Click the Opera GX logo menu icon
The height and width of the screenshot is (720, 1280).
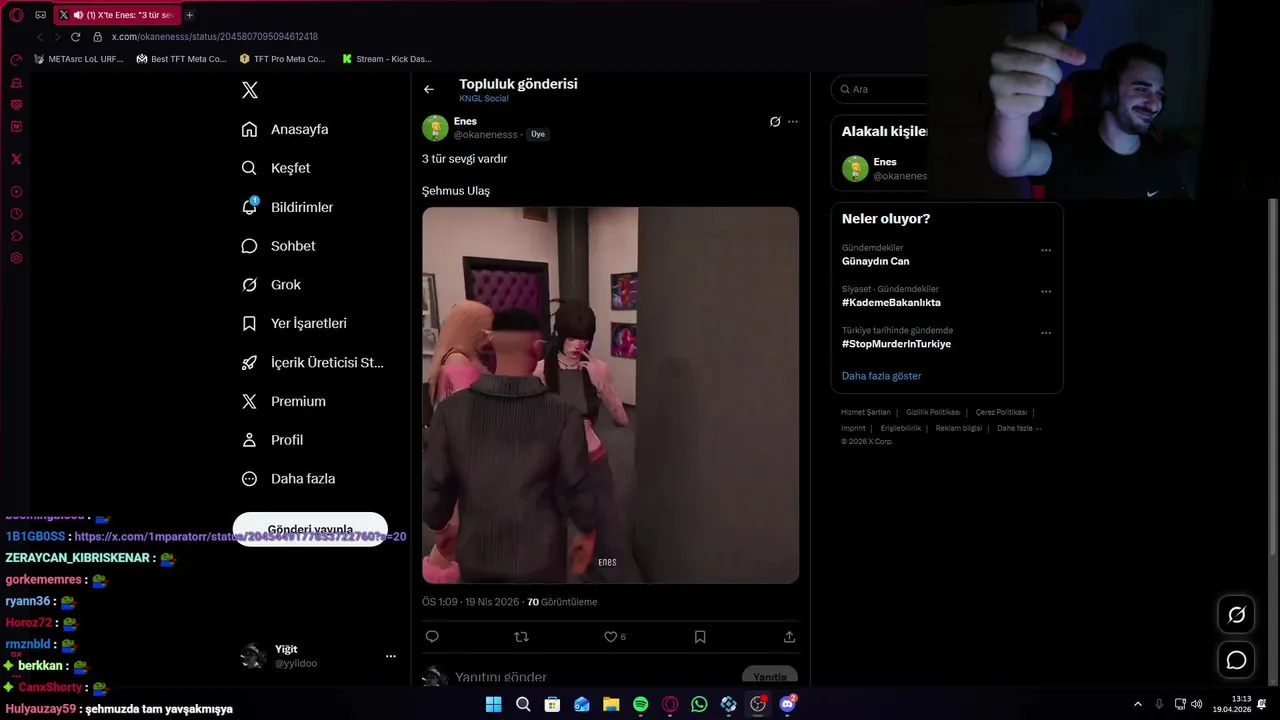pyautogui.click(x=16, y=15)
